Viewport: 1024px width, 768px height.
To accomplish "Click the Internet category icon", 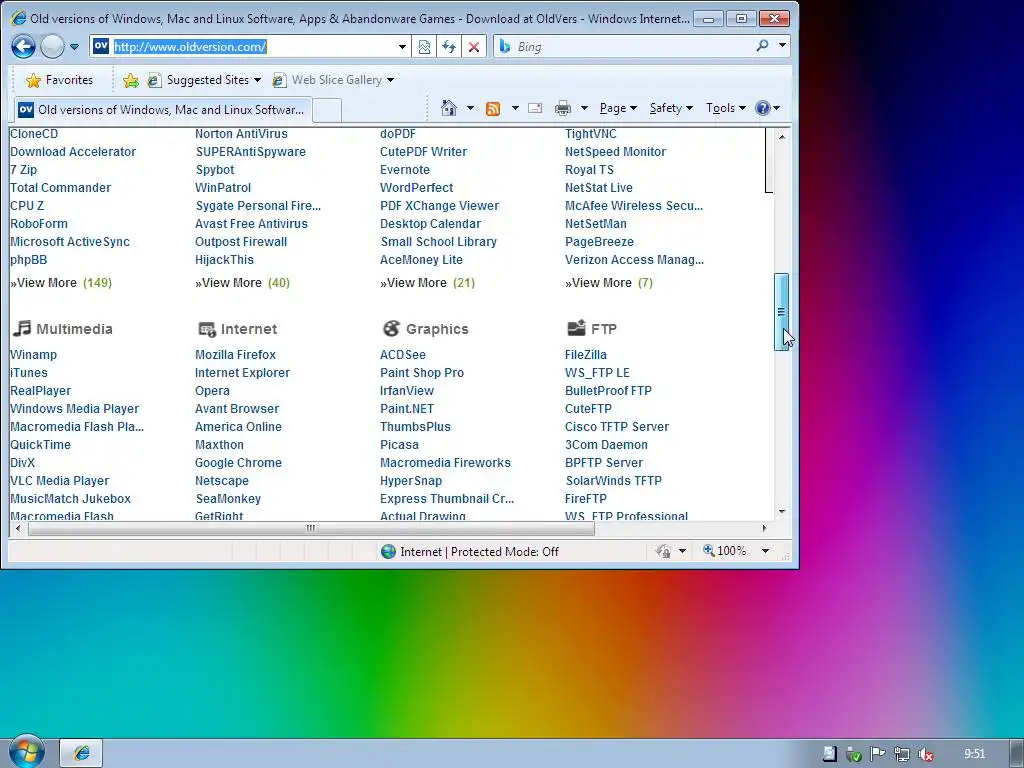I will (x=207, y=329).
